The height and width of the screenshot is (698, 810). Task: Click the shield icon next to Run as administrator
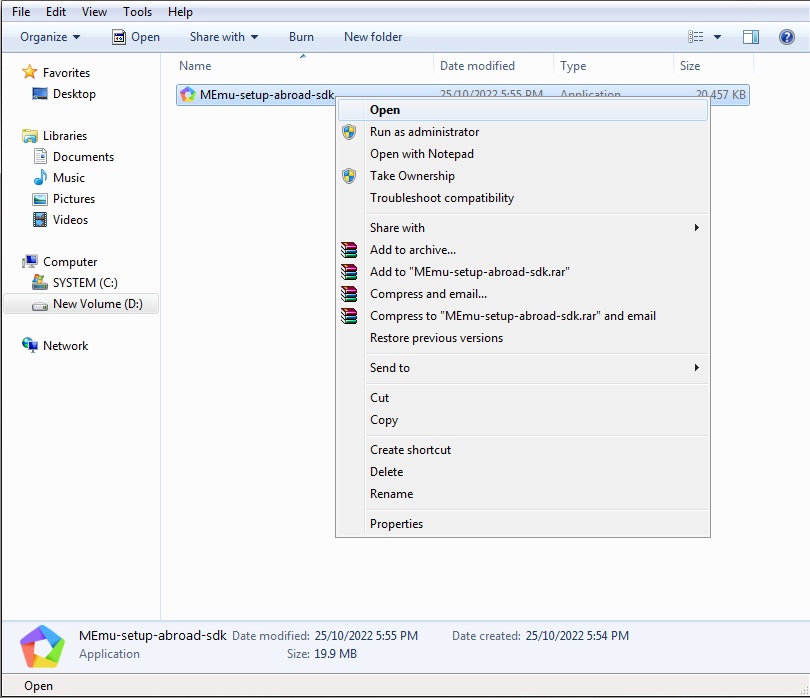tap(349, 132)
